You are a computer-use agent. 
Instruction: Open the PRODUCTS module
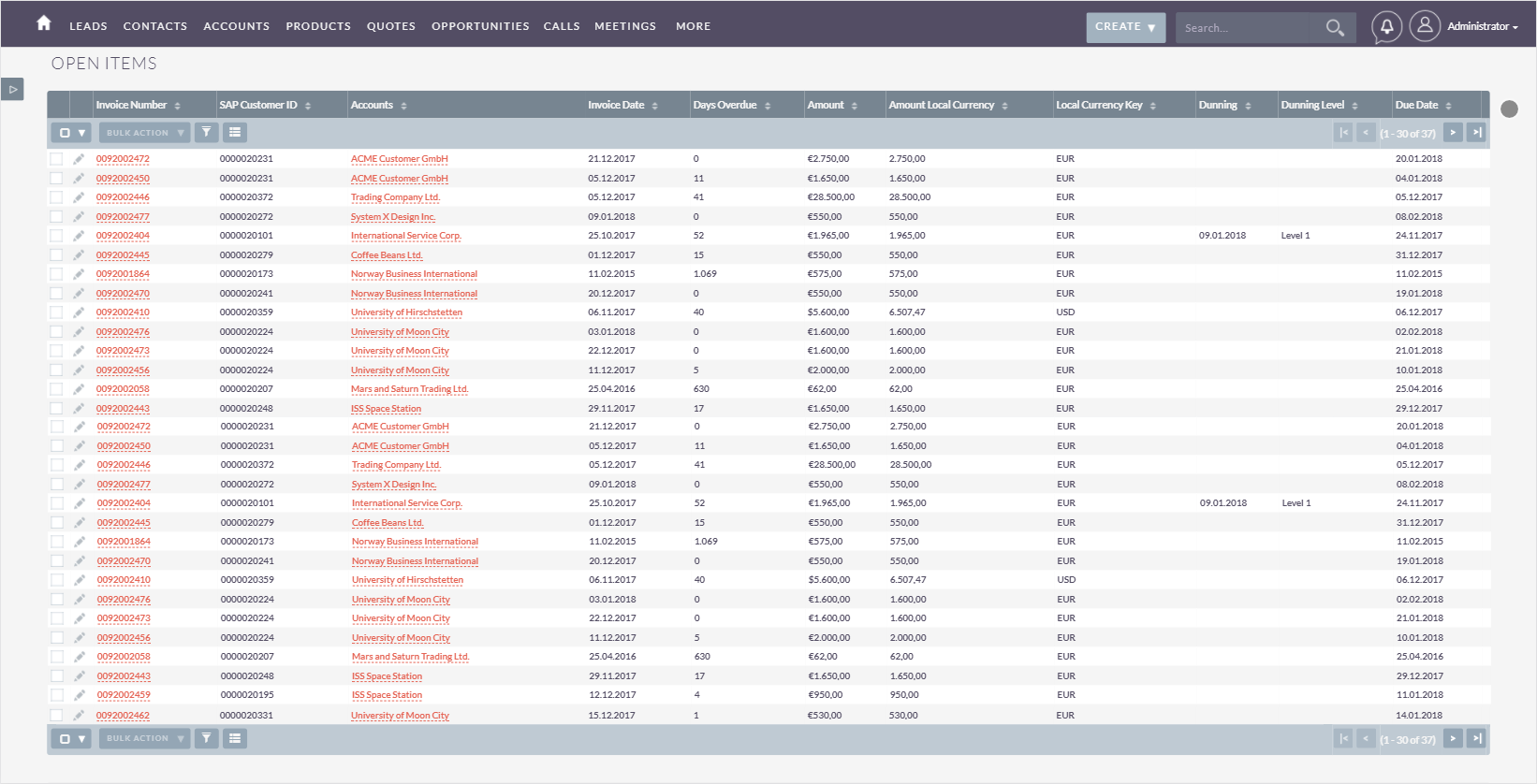[318, 26]
